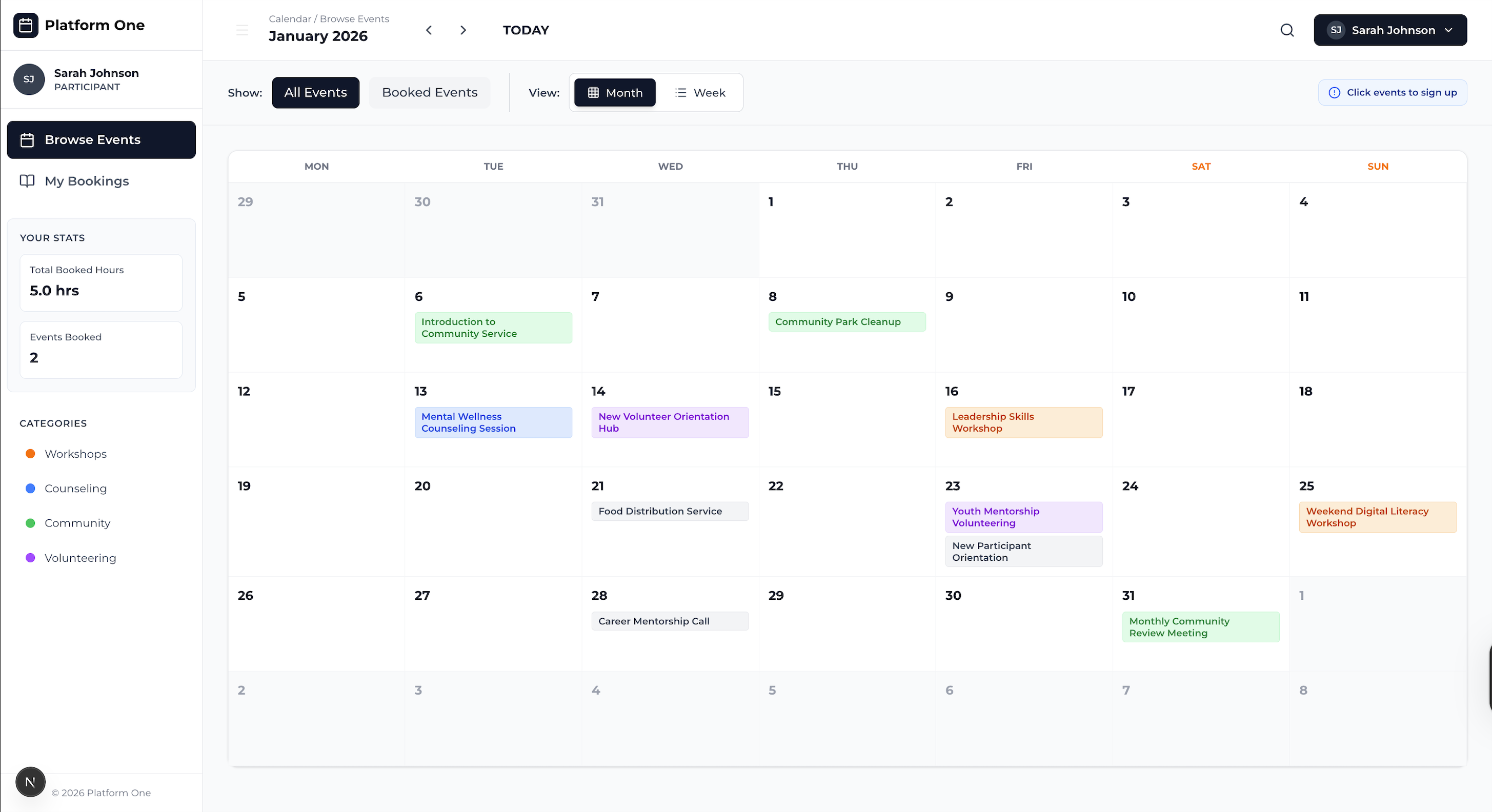Go to next month arrow

click(463, 30)
